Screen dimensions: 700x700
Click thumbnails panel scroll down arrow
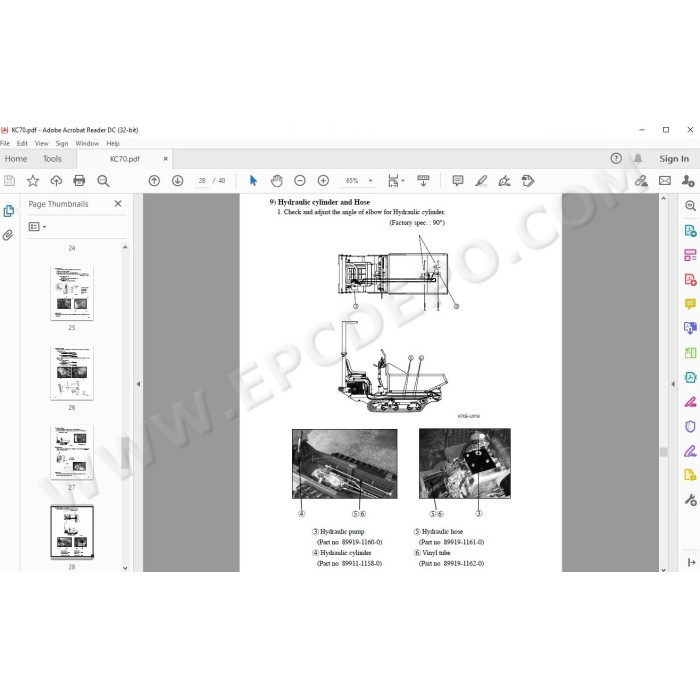[x=125, y=568]
